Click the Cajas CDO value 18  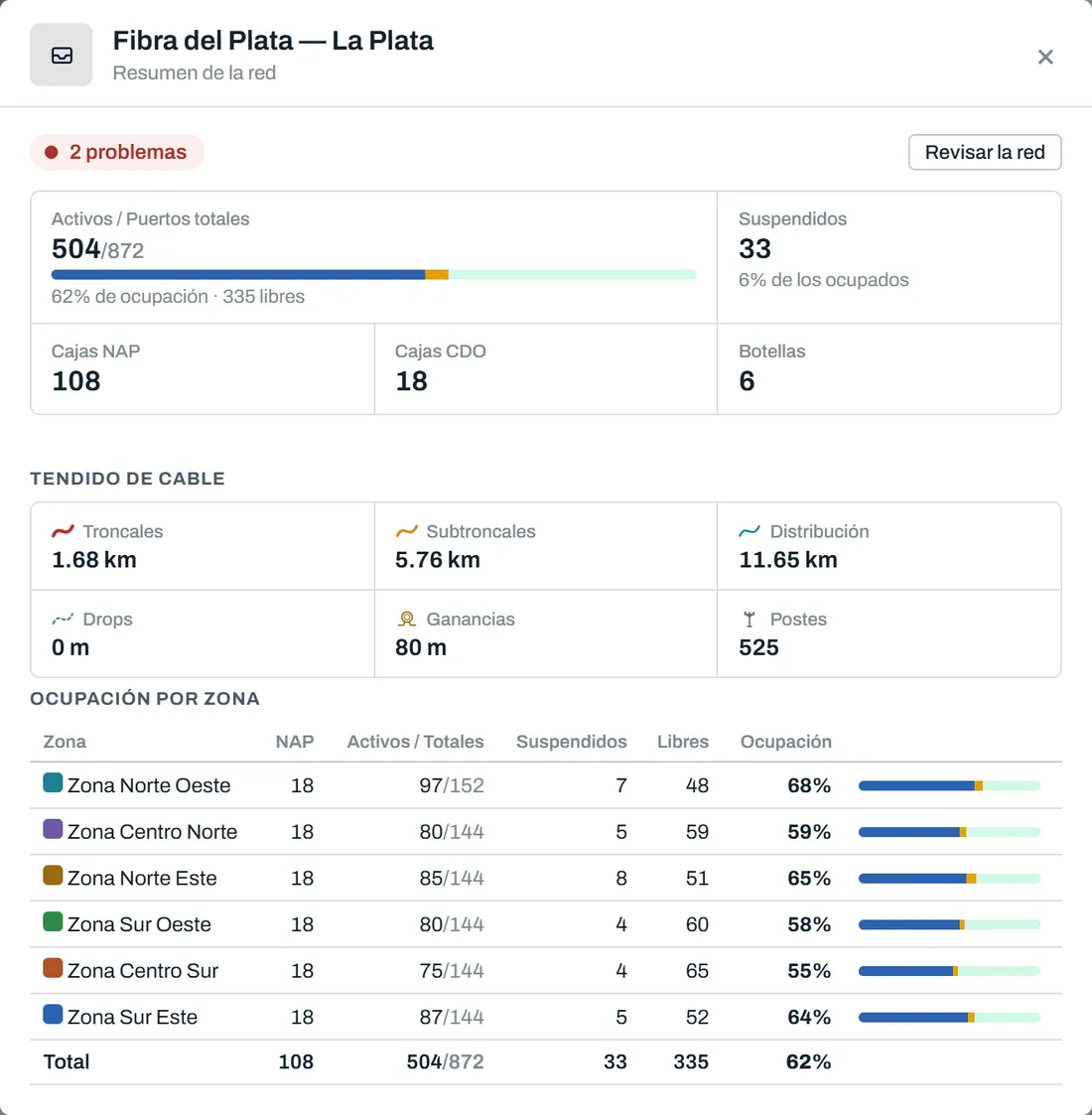click(x=412, y=381)
